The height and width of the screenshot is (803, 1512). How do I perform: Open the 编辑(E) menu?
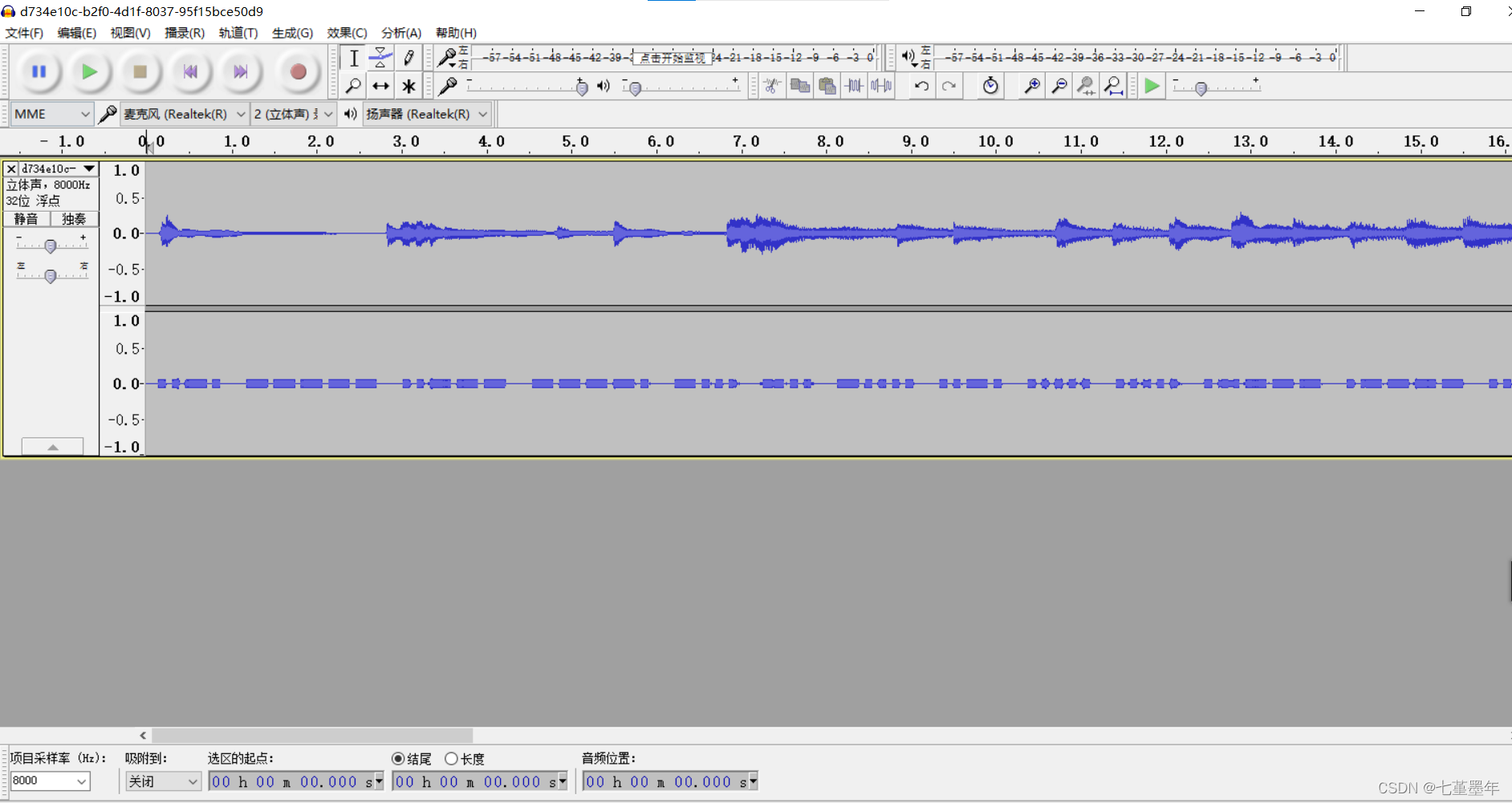point(77,33)
